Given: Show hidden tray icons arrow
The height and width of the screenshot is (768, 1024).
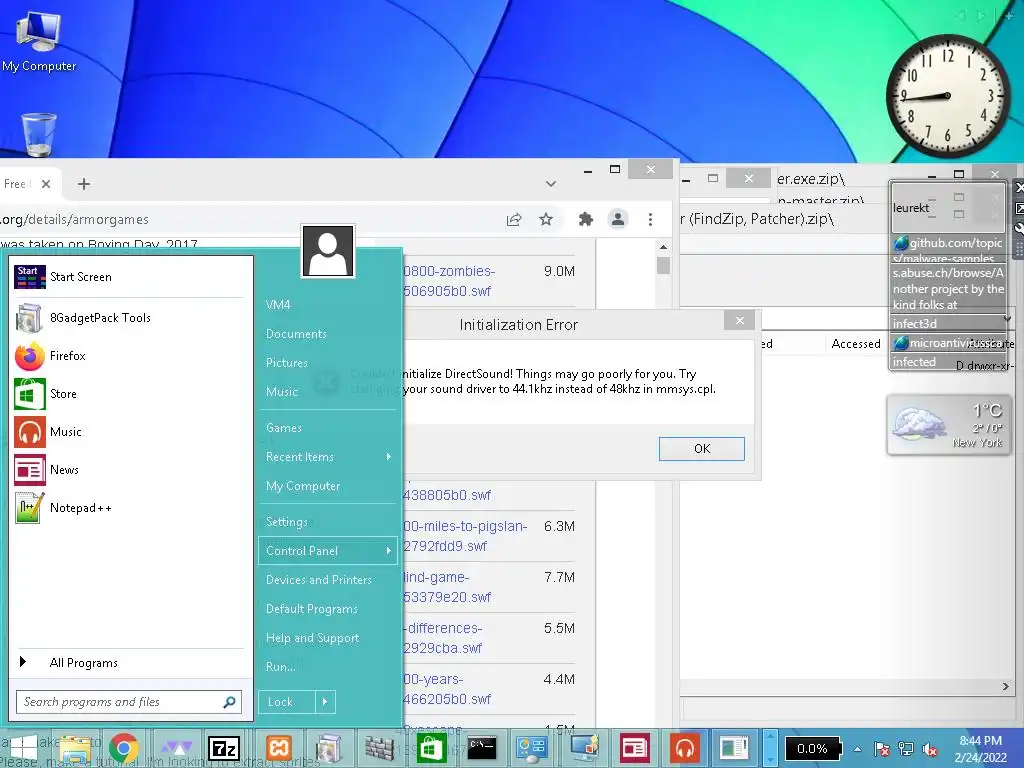Looking at the screenshot, I should coord(857,749).
